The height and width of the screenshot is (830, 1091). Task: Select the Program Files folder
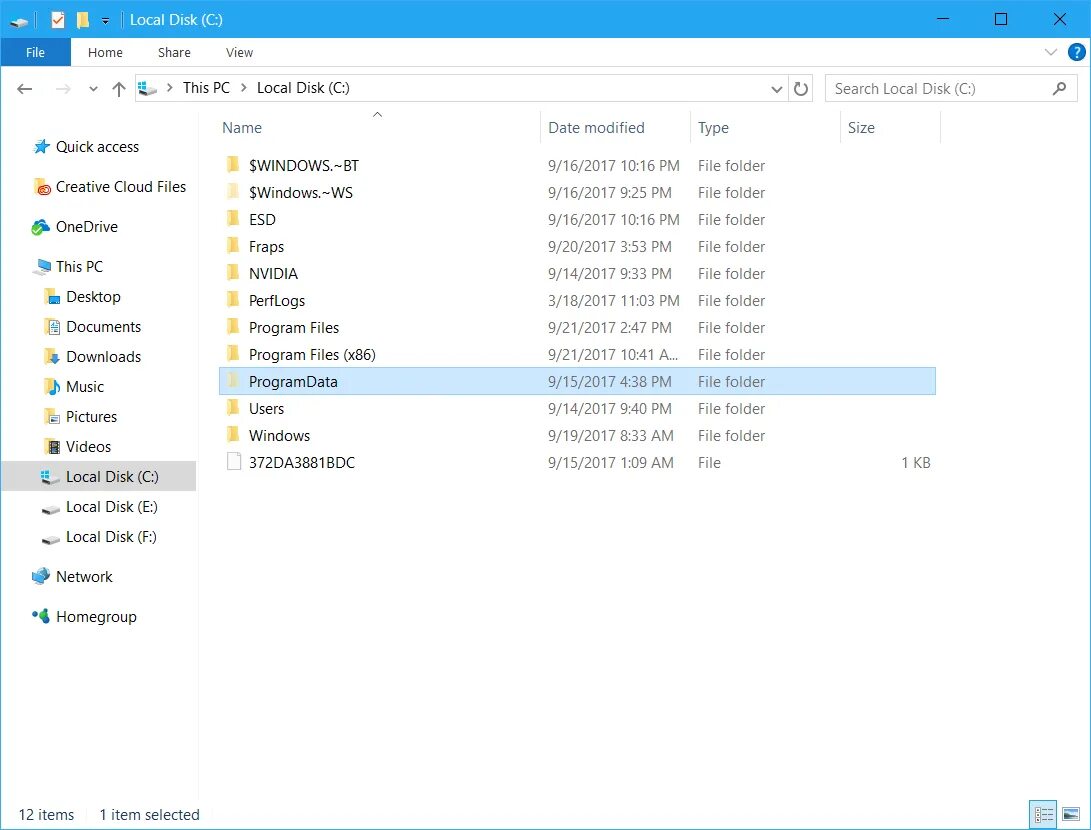(x=578, y=328)
